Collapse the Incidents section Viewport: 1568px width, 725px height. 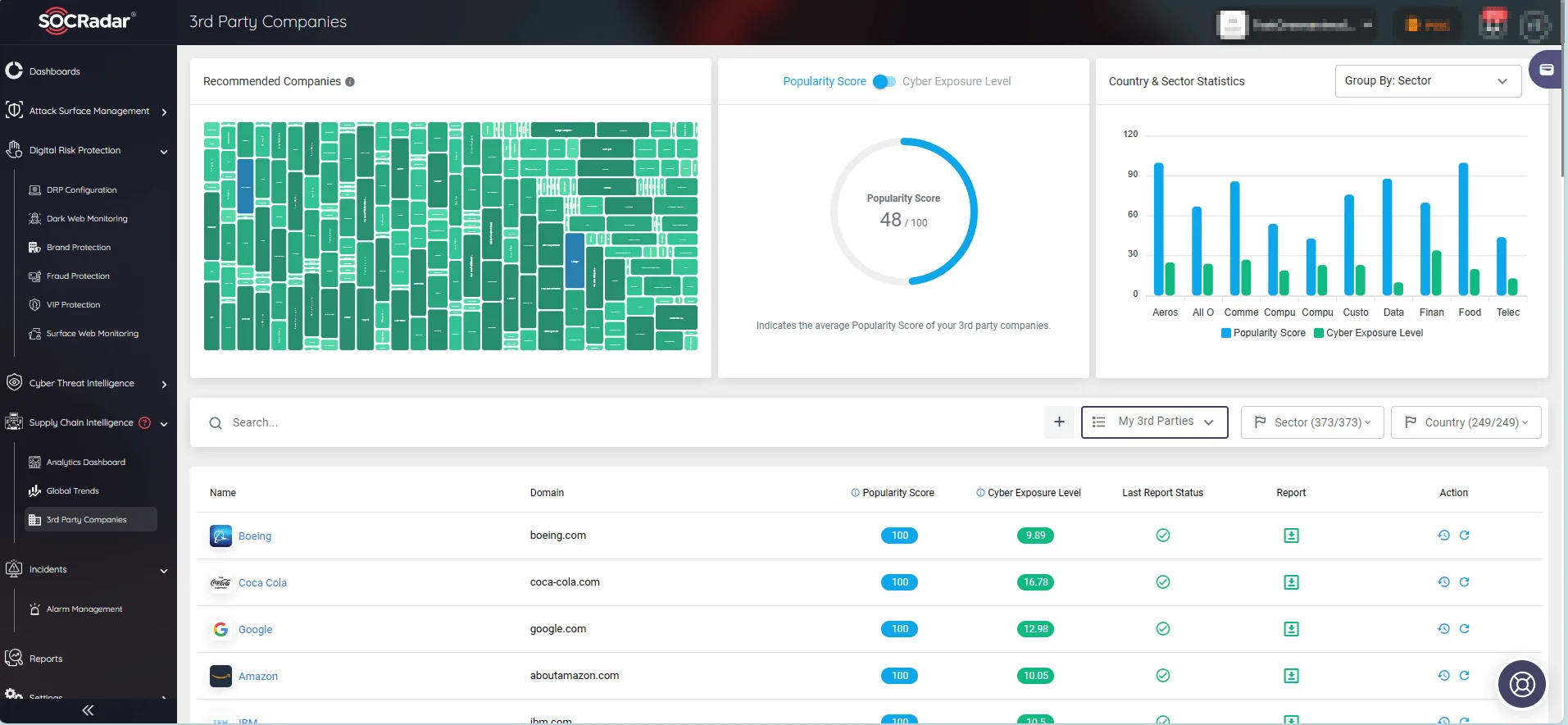tap(164, 570)
